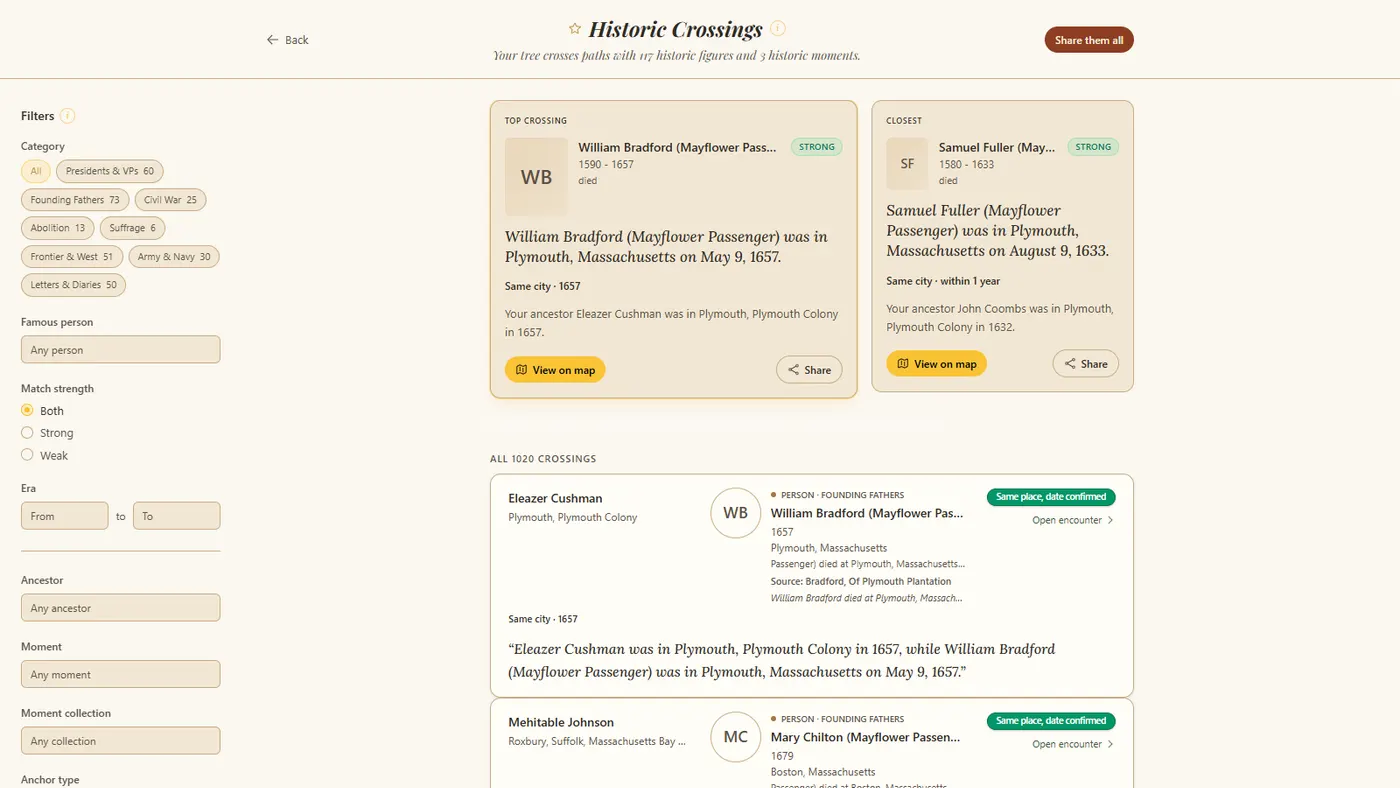Viewport: 1400px width, 788px height.
Task: Open the Famous person 'Any person' field
Action: pyautogui.click(x=120, y=350)
